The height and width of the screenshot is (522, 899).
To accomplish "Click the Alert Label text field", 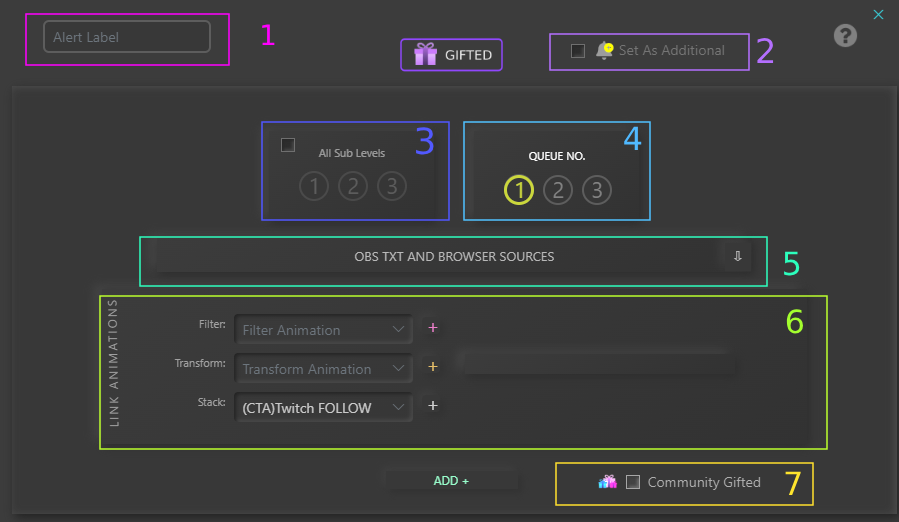I will coord(127,37).
